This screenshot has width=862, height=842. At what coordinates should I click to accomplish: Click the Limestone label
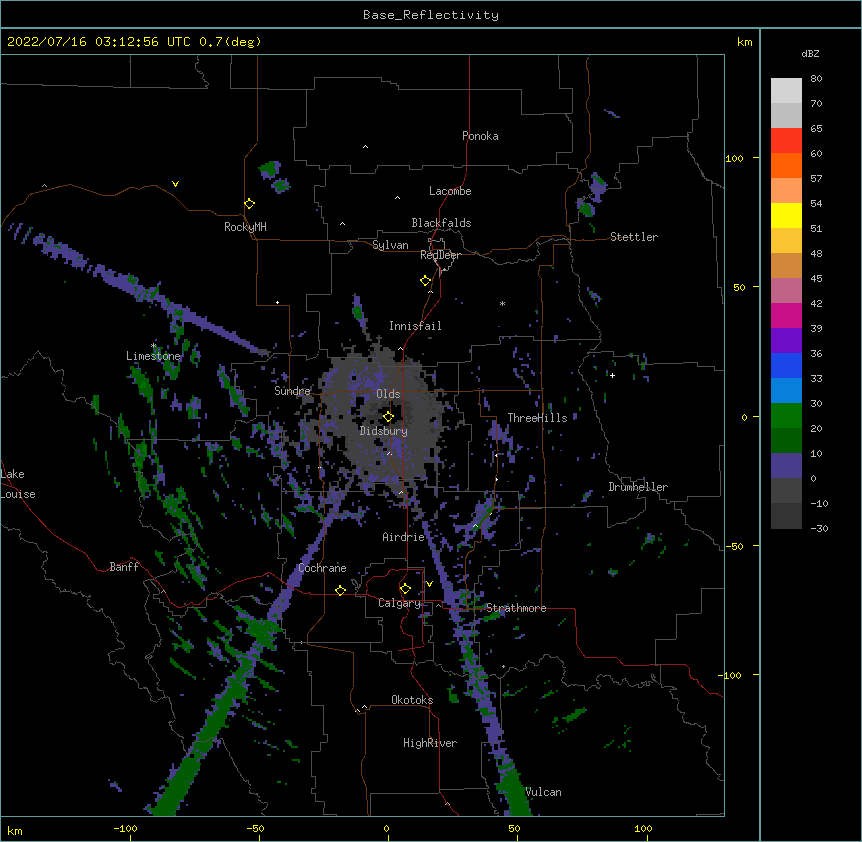click(x=153, y=356)
